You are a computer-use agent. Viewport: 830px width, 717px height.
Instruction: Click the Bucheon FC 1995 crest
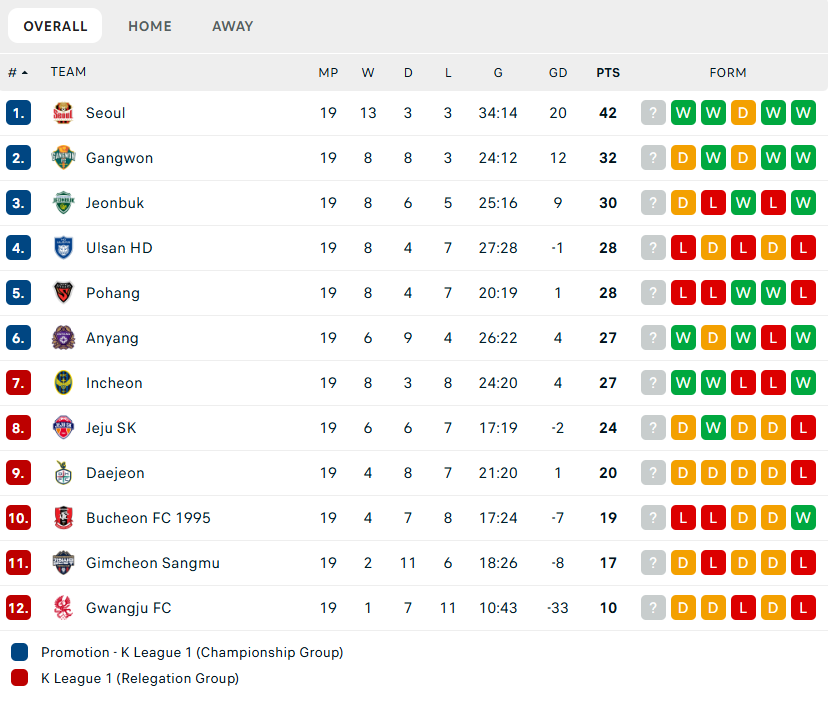pos(63,518)
